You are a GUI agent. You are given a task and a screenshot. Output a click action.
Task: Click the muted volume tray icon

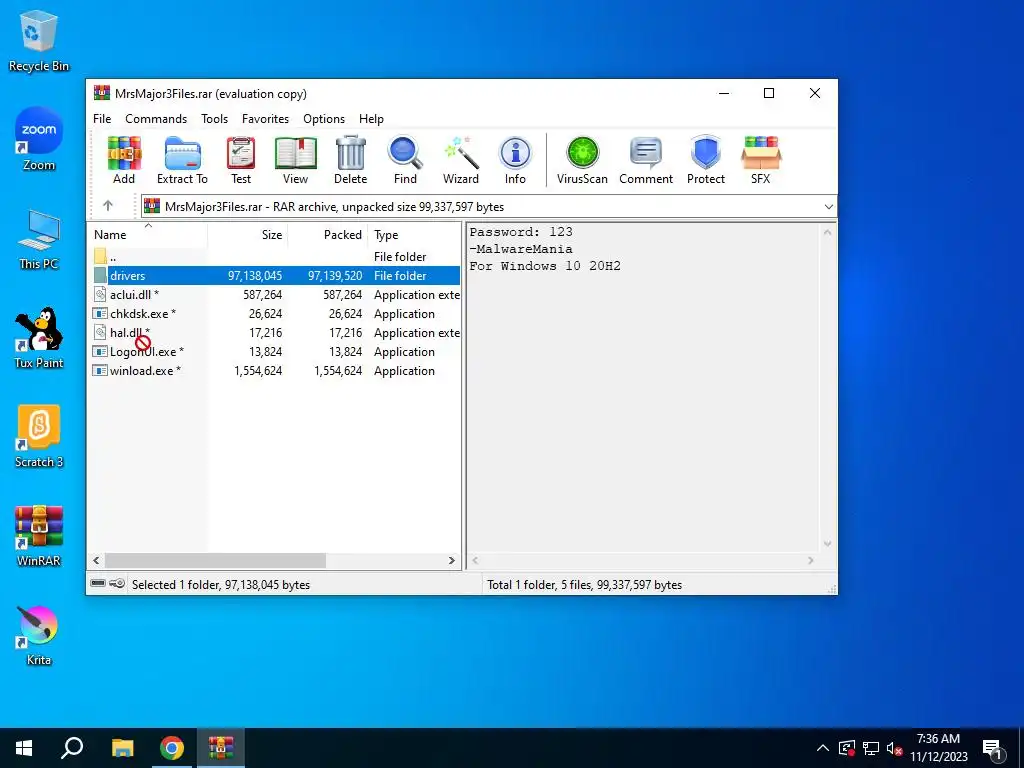pyautogui.click(x=894, y=748)
